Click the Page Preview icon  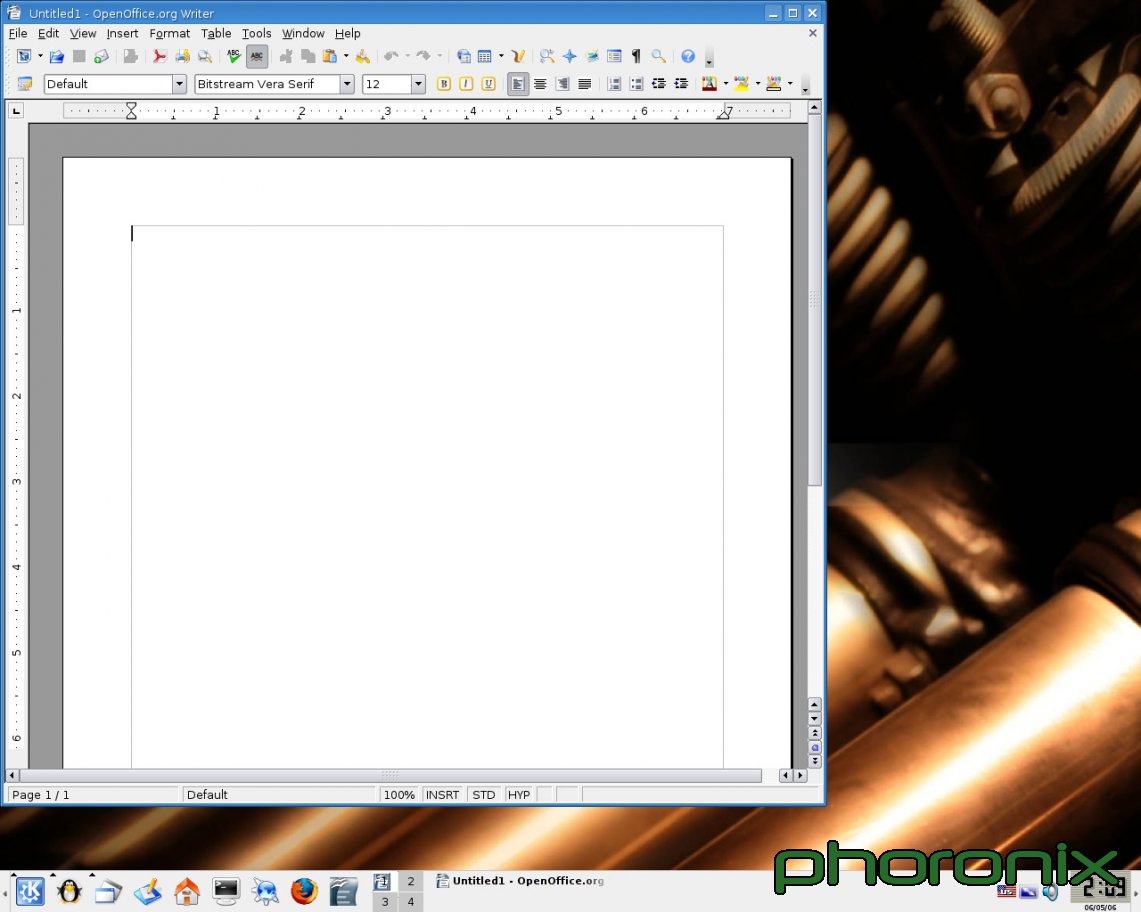point(204,57)
